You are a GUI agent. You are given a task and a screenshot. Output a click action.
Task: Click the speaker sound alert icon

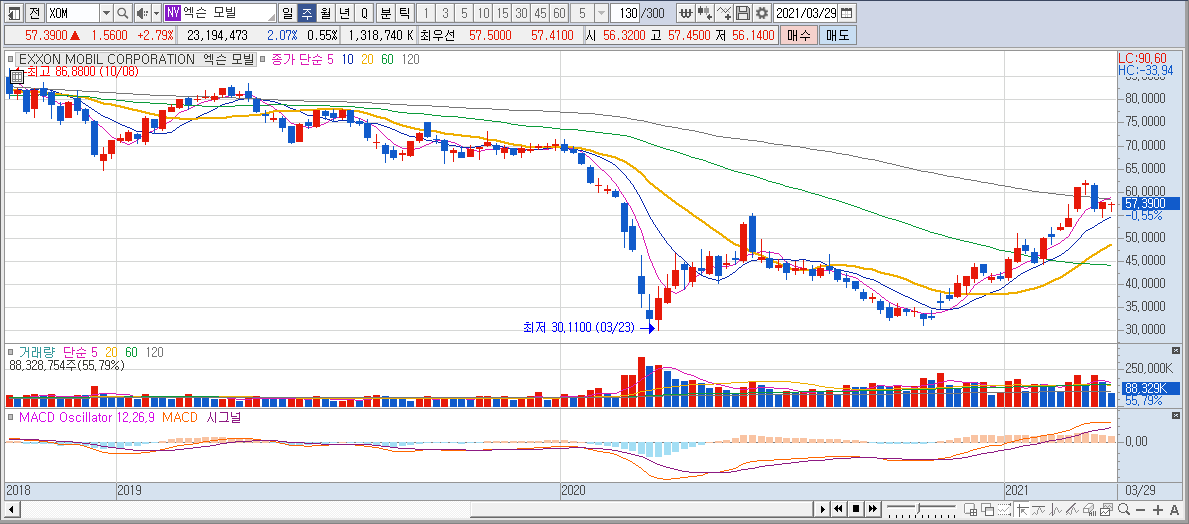[x=143, y=13]
